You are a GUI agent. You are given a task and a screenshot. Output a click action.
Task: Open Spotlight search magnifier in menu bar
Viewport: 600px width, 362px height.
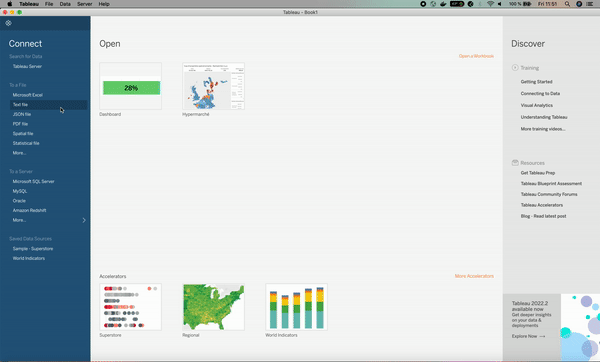coord(567,4)
